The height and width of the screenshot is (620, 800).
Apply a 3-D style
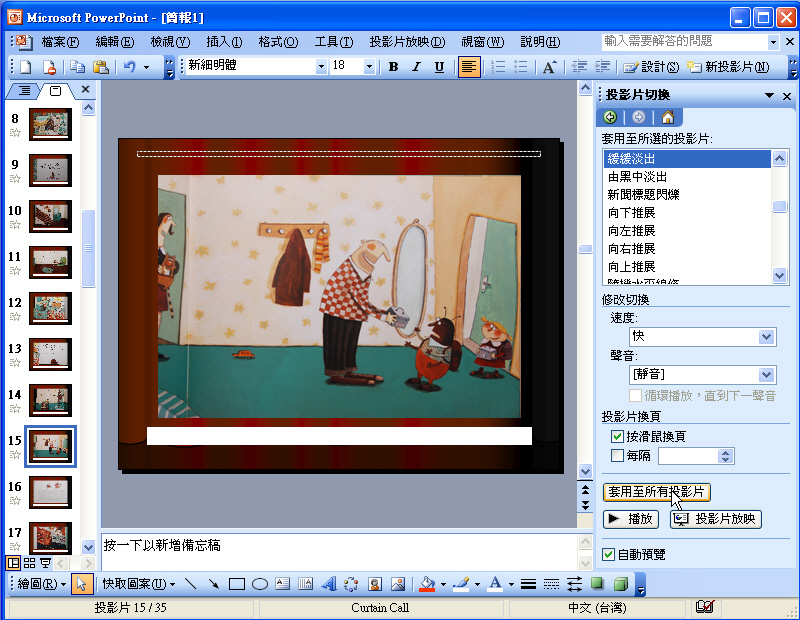pyautogui.click(x=620, y=584)
